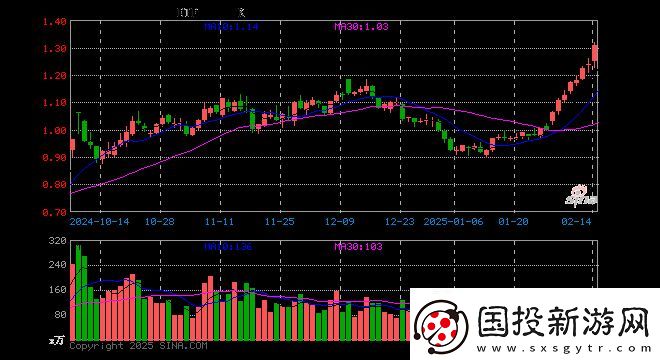Click the 11-11 date label
Screen dimensions: 660x360
tap(219, 222)
